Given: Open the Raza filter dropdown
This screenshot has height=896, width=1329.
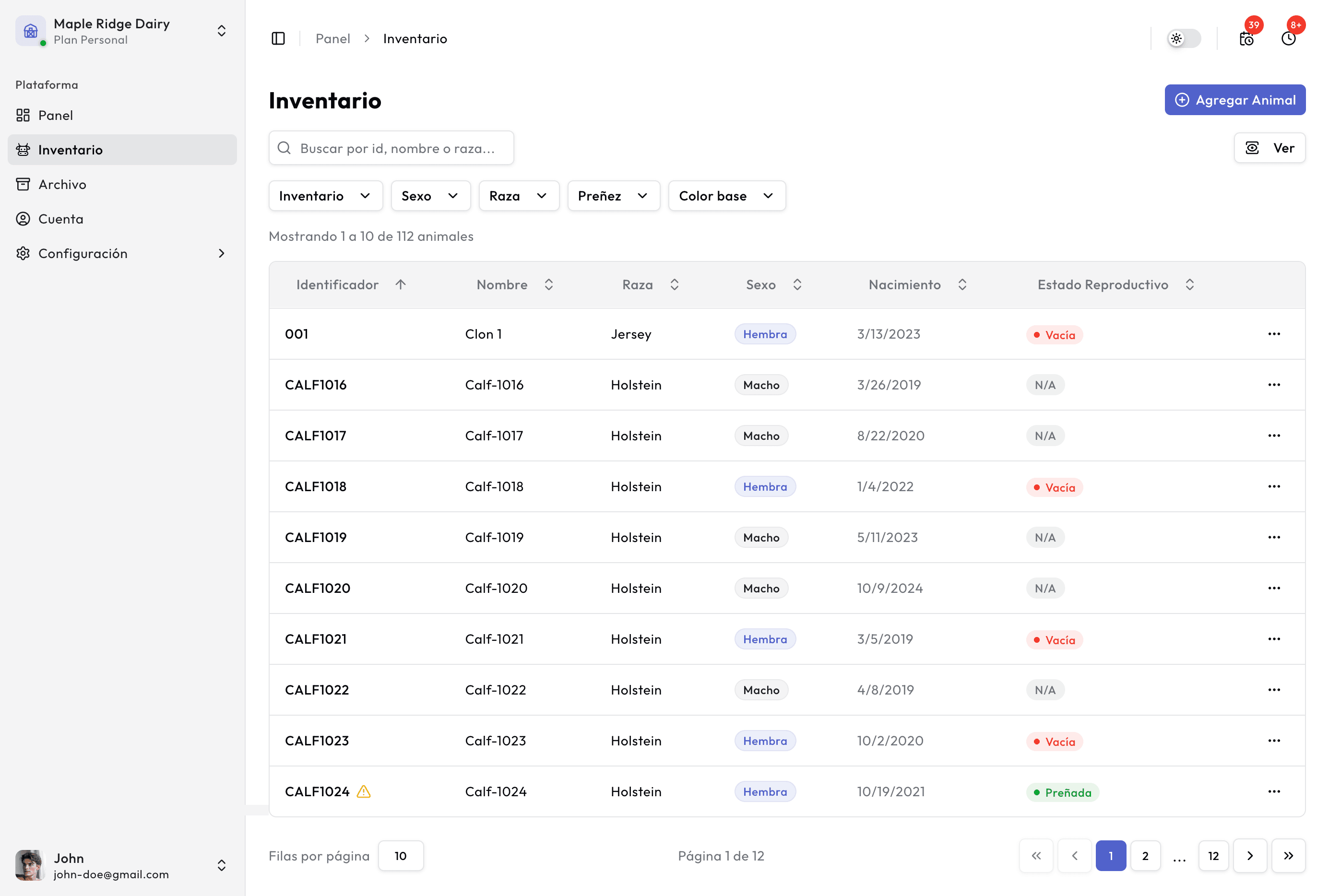Looking at the screenshot, I should click(x=519, y=196).
